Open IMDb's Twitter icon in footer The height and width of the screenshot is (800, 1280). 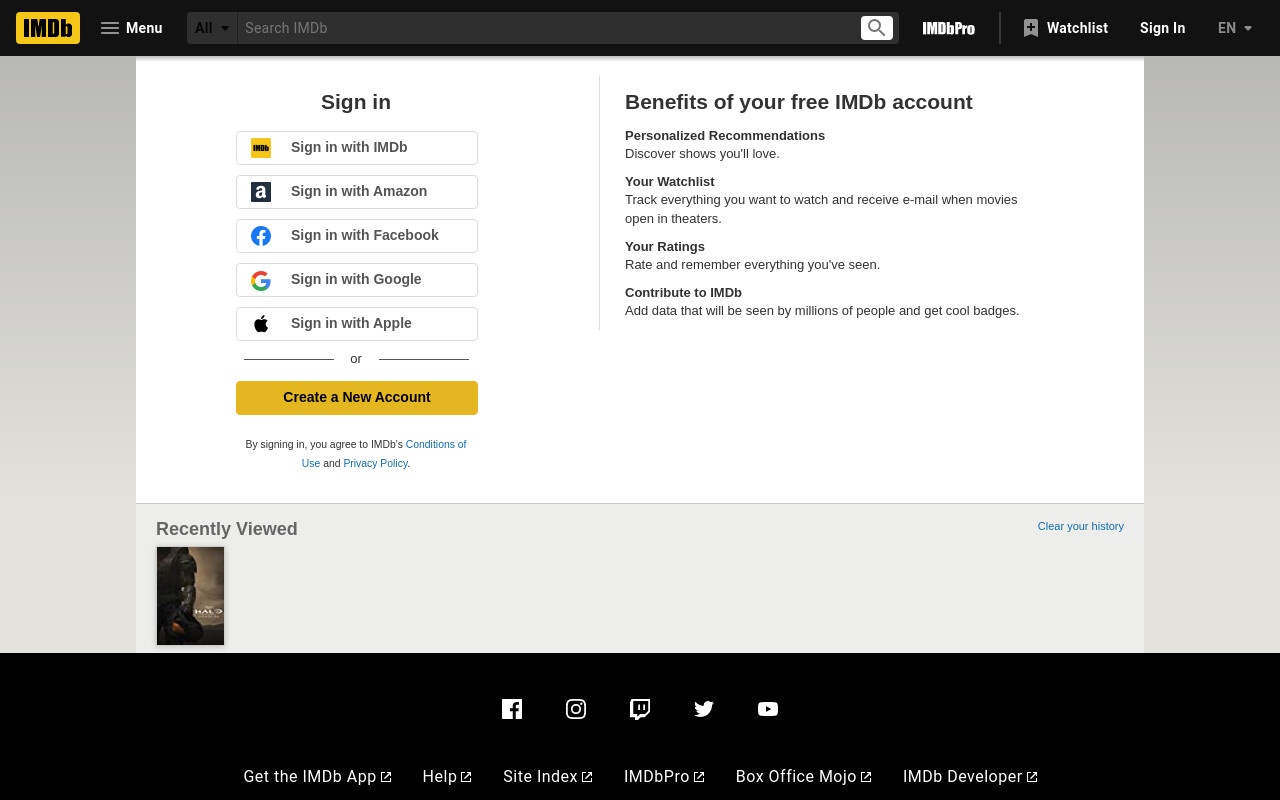point(704,709)
